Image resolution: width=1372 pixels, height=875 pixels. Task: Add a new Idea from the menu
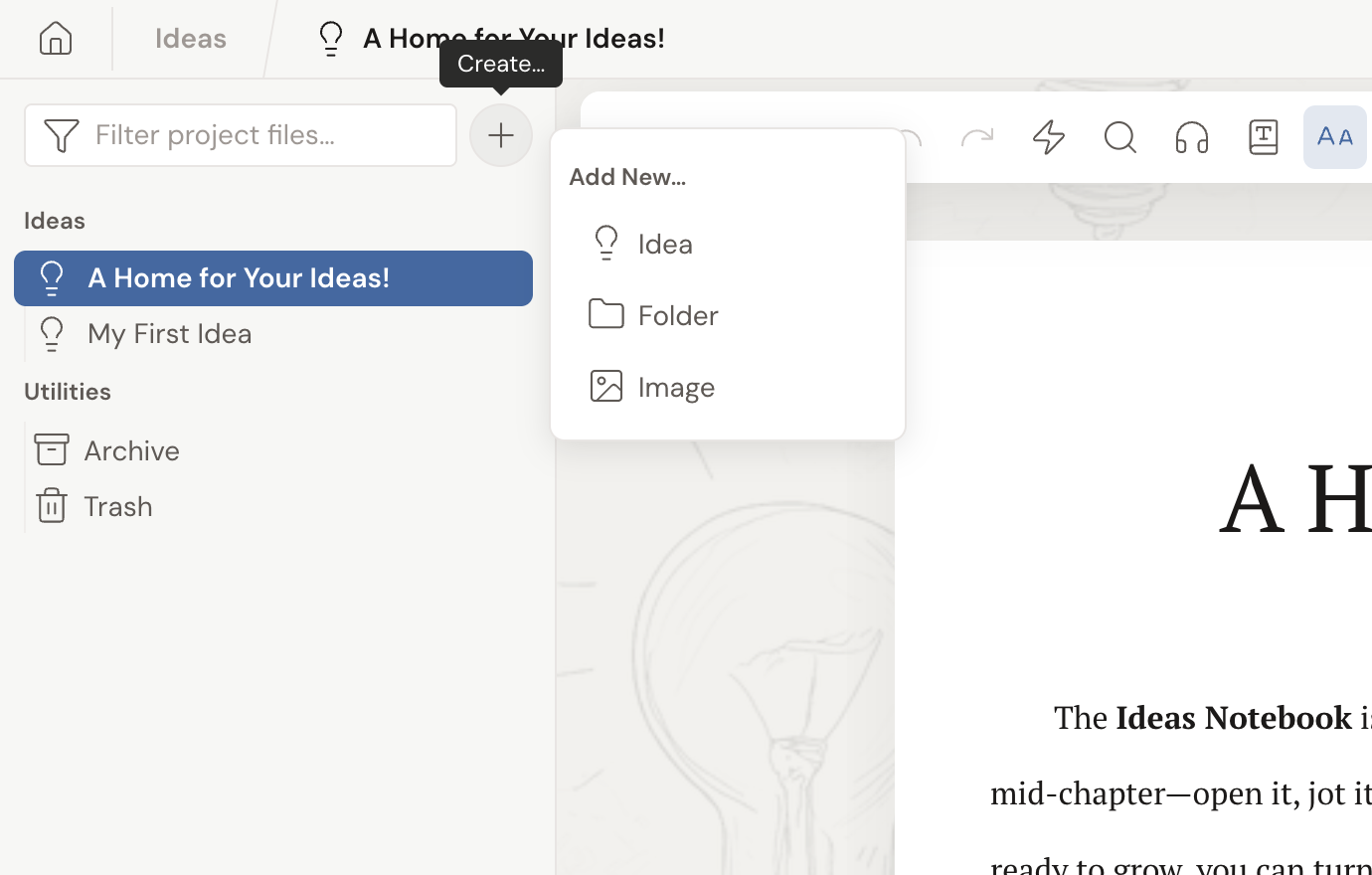tap(728, 244)
